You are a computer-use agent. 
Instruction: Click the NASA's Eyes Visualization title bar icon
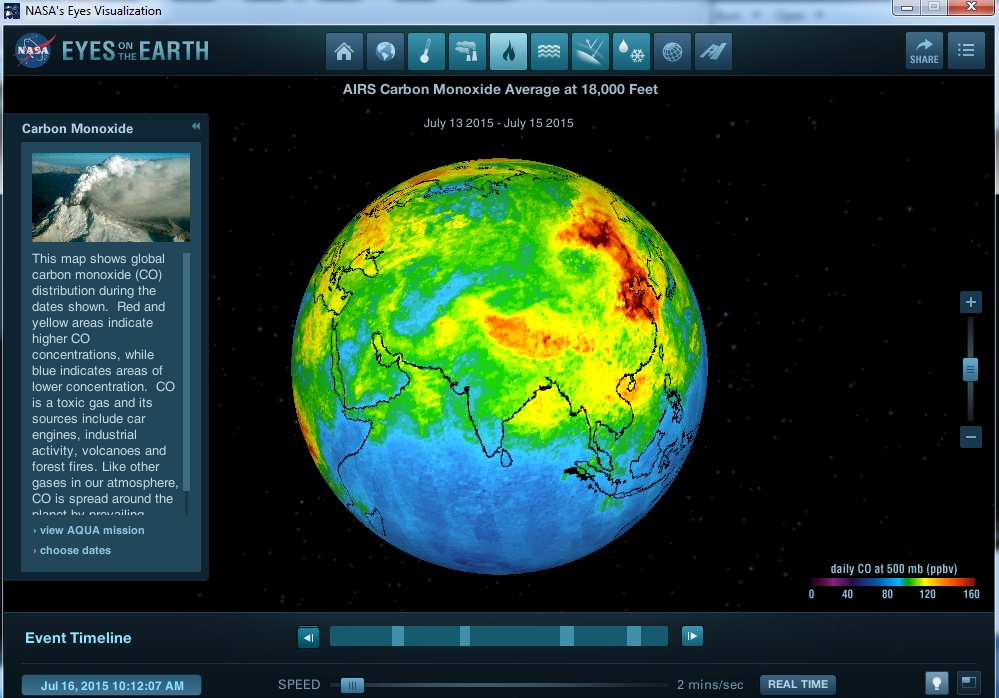(x=12, y=11)
